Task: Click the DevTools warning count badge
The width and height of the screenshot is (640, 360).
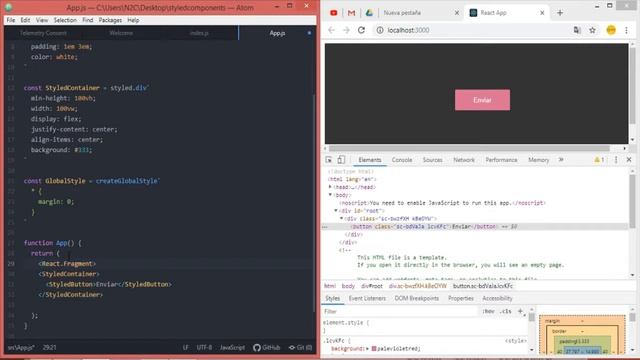Action: 599,160
